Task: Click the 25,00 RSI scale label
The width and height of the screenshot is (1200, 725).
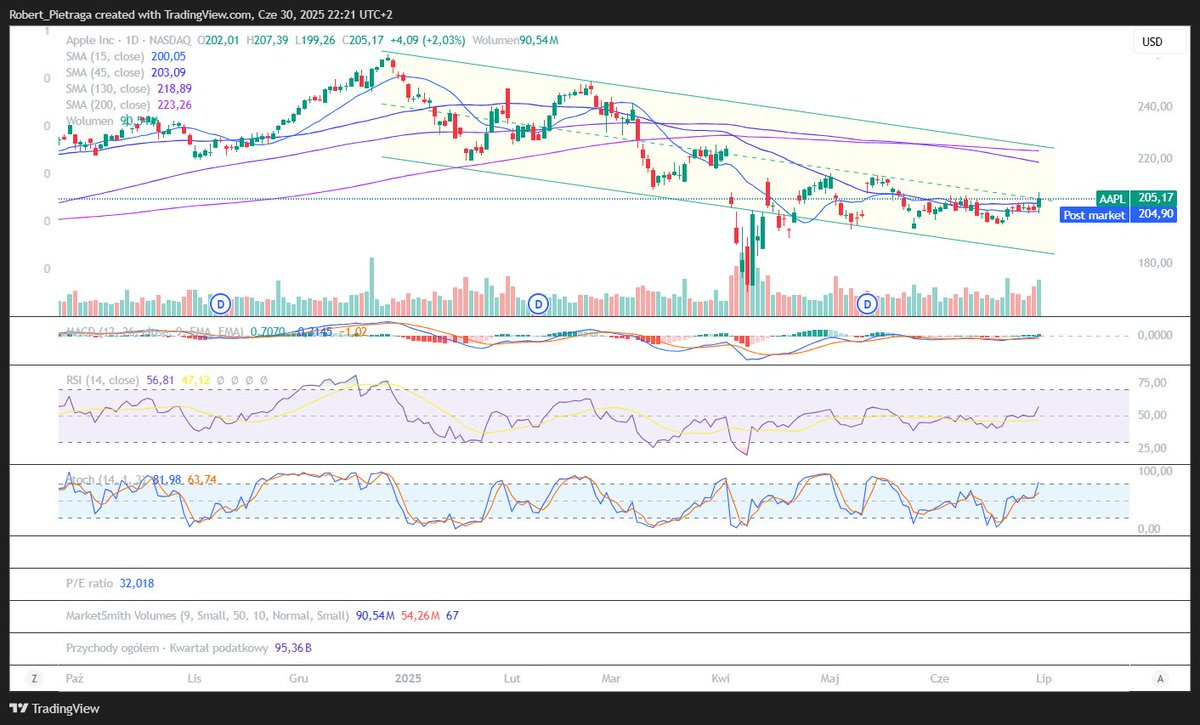Action: (1154, 447)
